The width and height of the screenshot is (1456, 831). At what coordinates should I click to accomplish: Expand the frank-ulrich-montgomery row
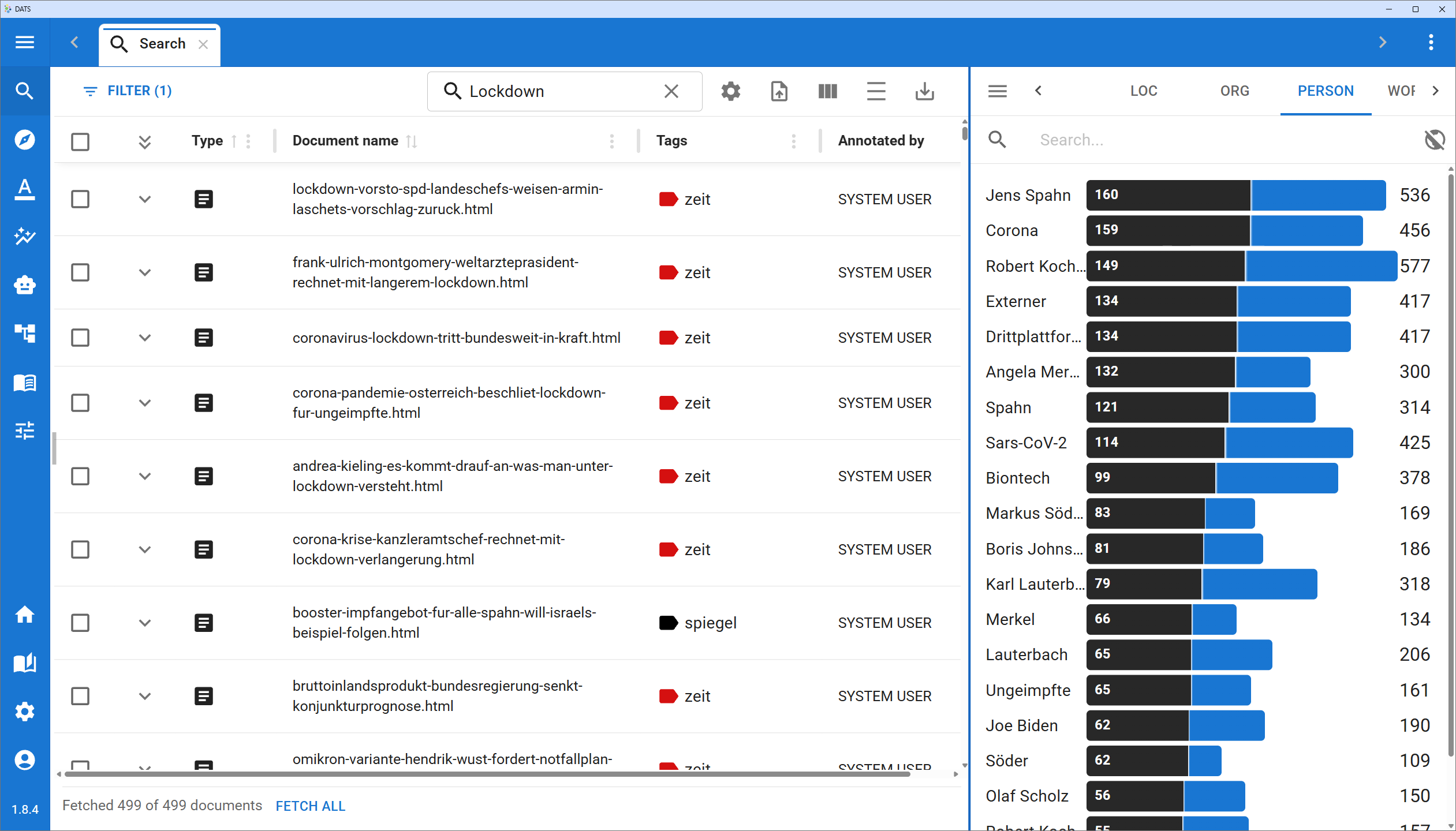point(145,272)
